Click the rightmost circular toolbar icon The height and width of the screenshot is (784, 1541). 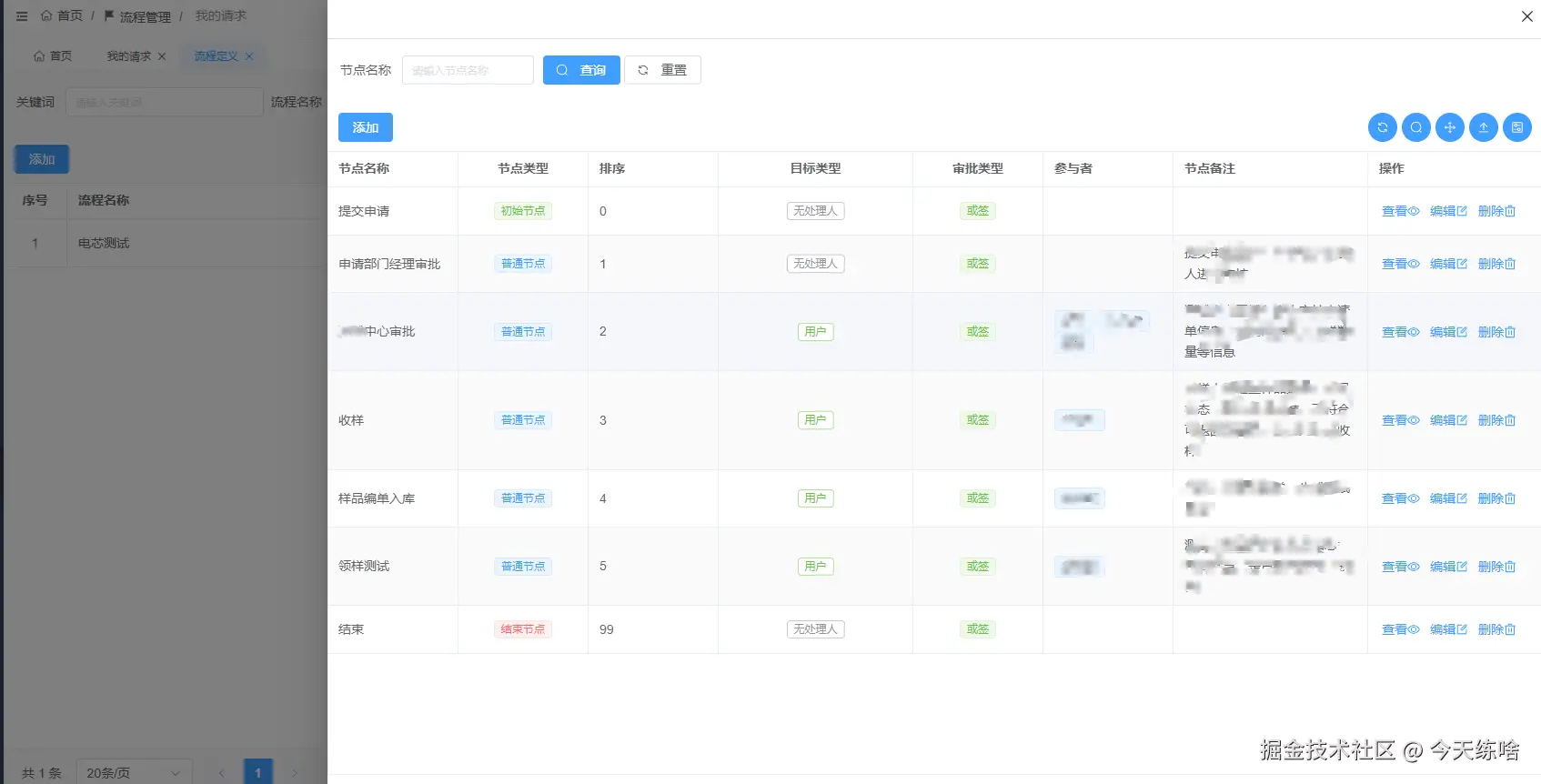pyautogui.click(x=1516, y=127)
